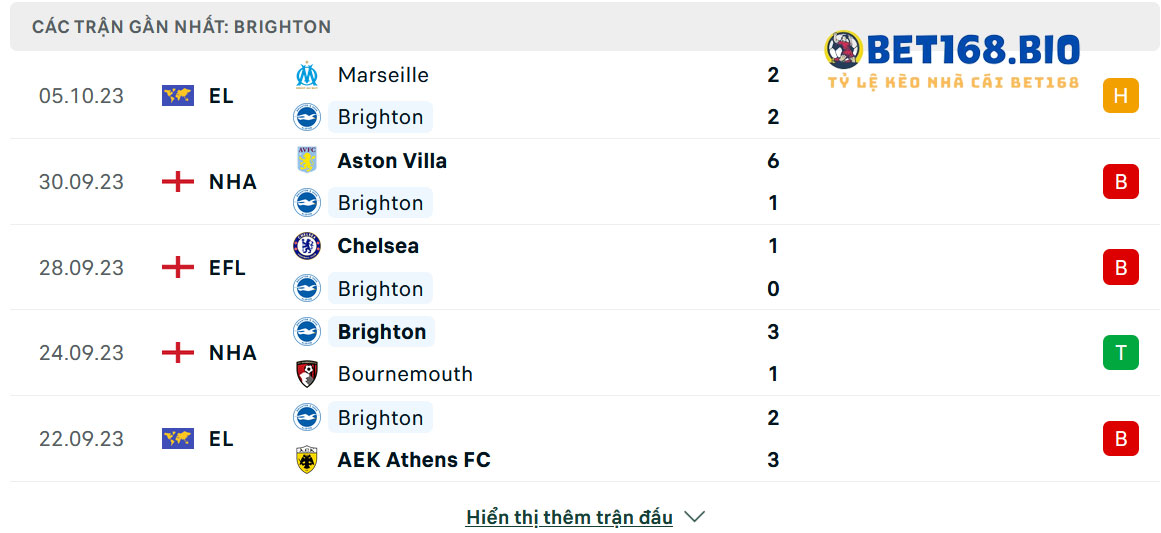Click the Aston Villa club crest
Image resolution: width=1161 pixels, height=533 pixels.
tap(307, 160)
